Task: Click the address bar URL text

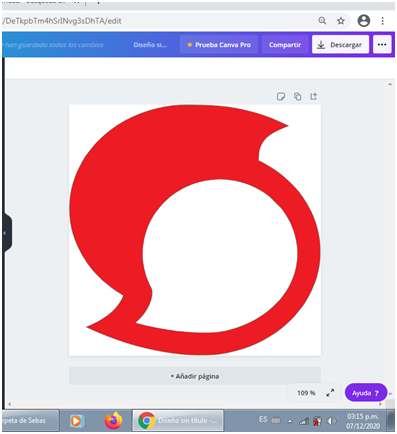Action: click(62, 21)
